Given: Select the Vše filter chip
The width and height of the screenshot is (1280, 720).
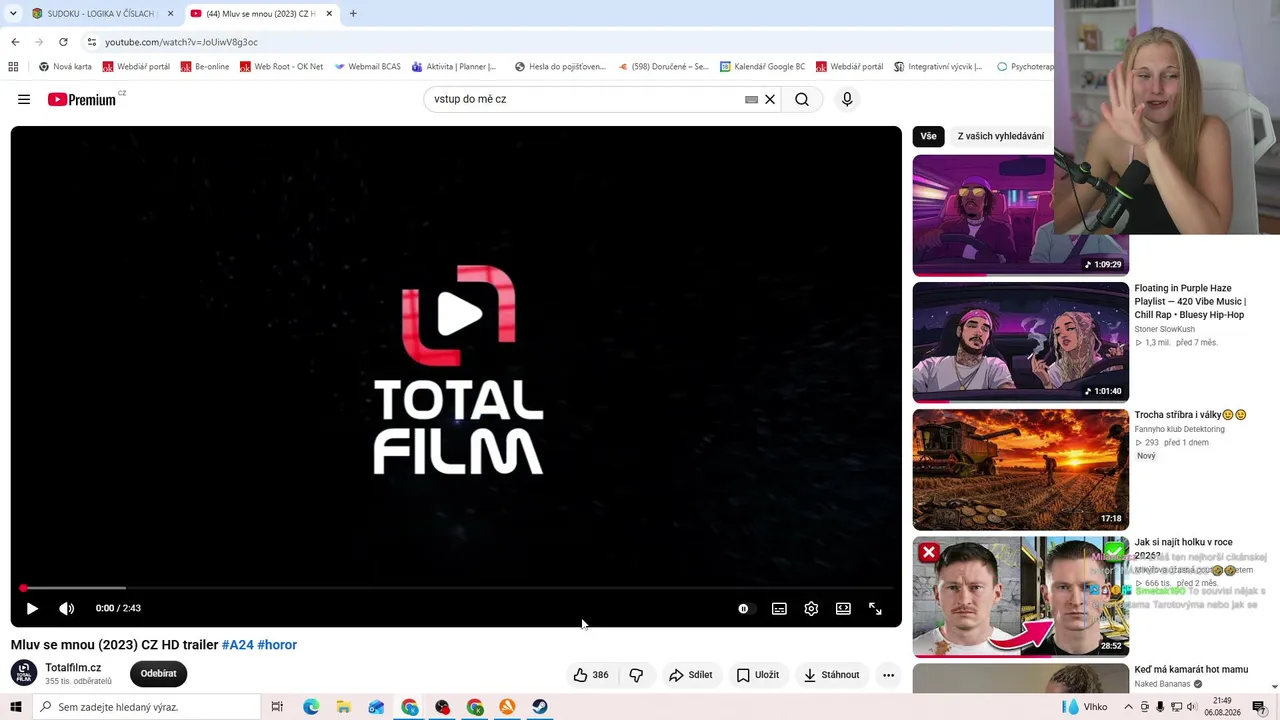Looking at the screenshot, I should pos(929,136).
